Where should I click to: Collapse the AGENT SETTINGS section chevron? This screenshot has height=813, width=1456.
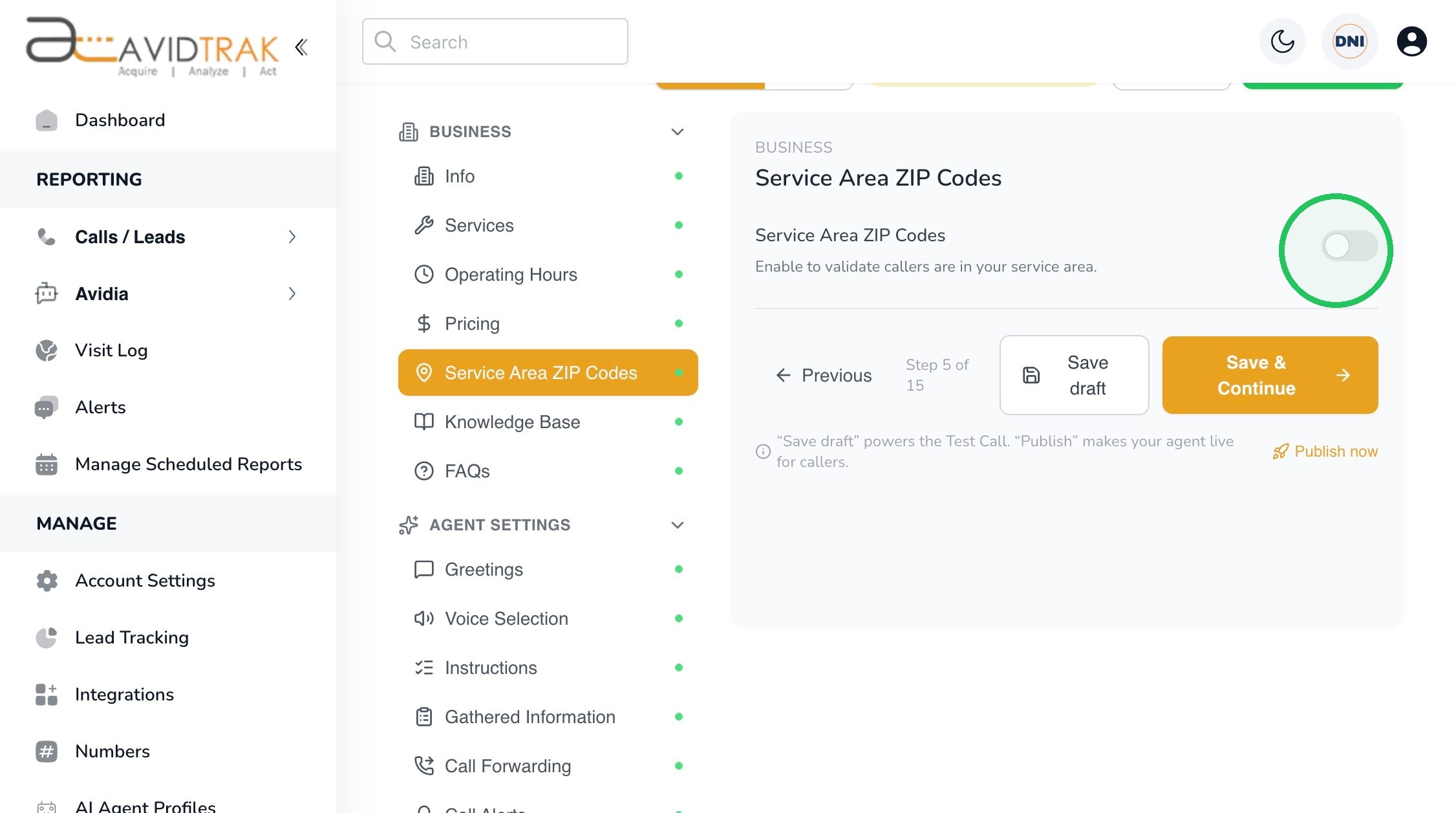point(677,525)
